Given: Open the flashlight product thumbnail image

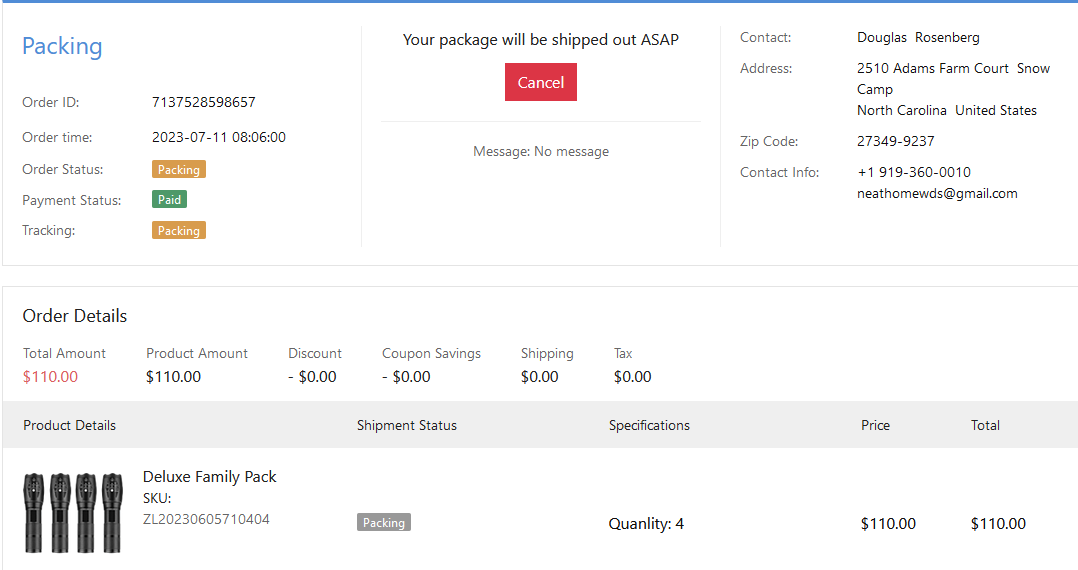Looking at the screenshot, I should coord(73,513).
